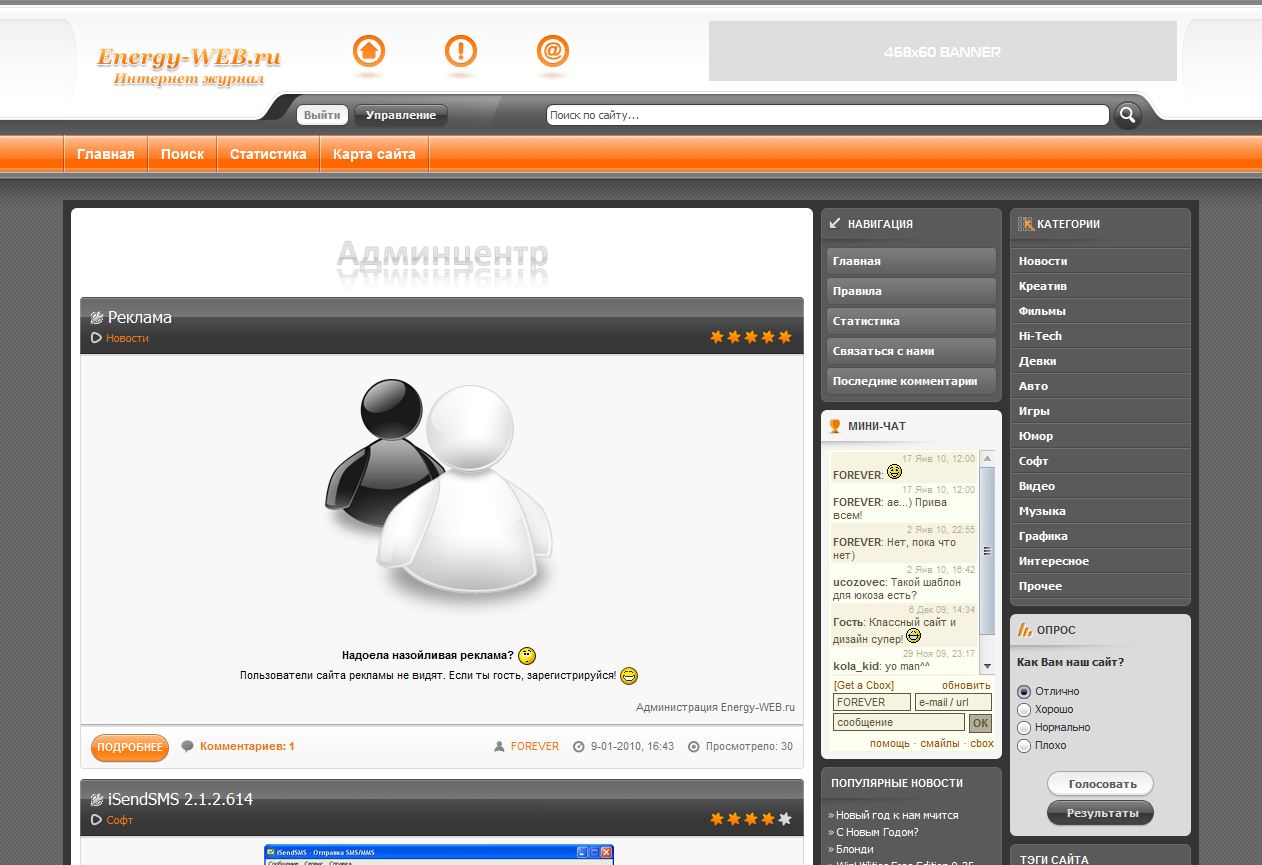Image resolution: width=1262 pixels, height=865 pixels.
Task: Click the author user icon near FOREVER
Action: [x=499, y=746]
